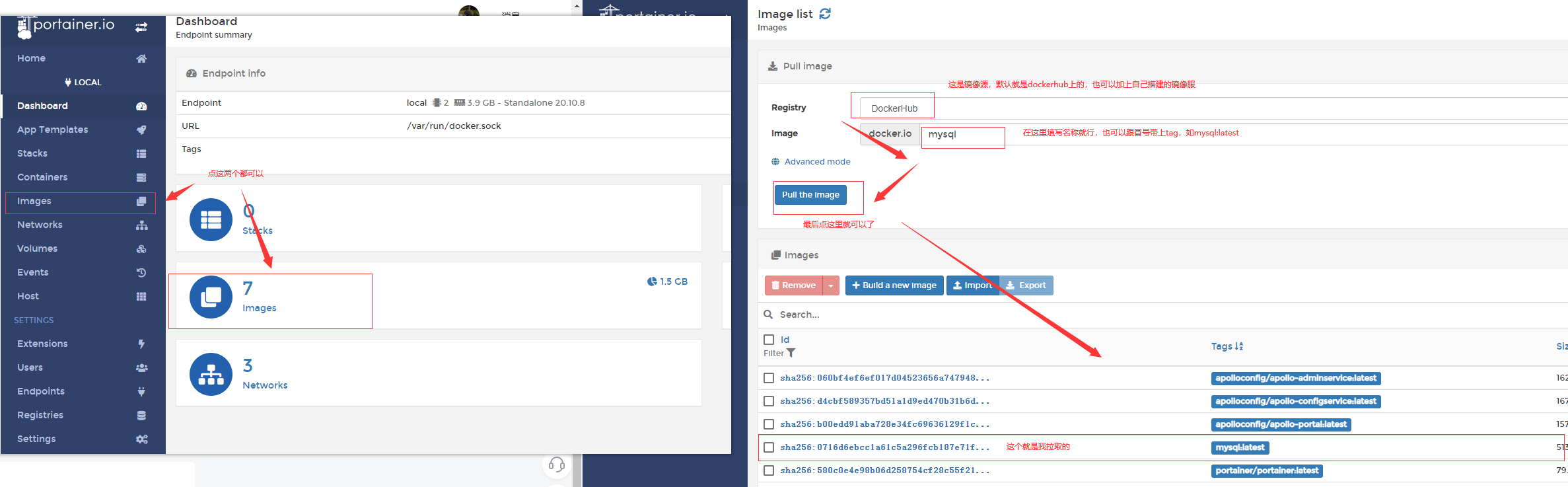Tick the select-all Id checkbox
Image resolution: width=1568 pixels, height=487 pixels.
click(769, 340)
